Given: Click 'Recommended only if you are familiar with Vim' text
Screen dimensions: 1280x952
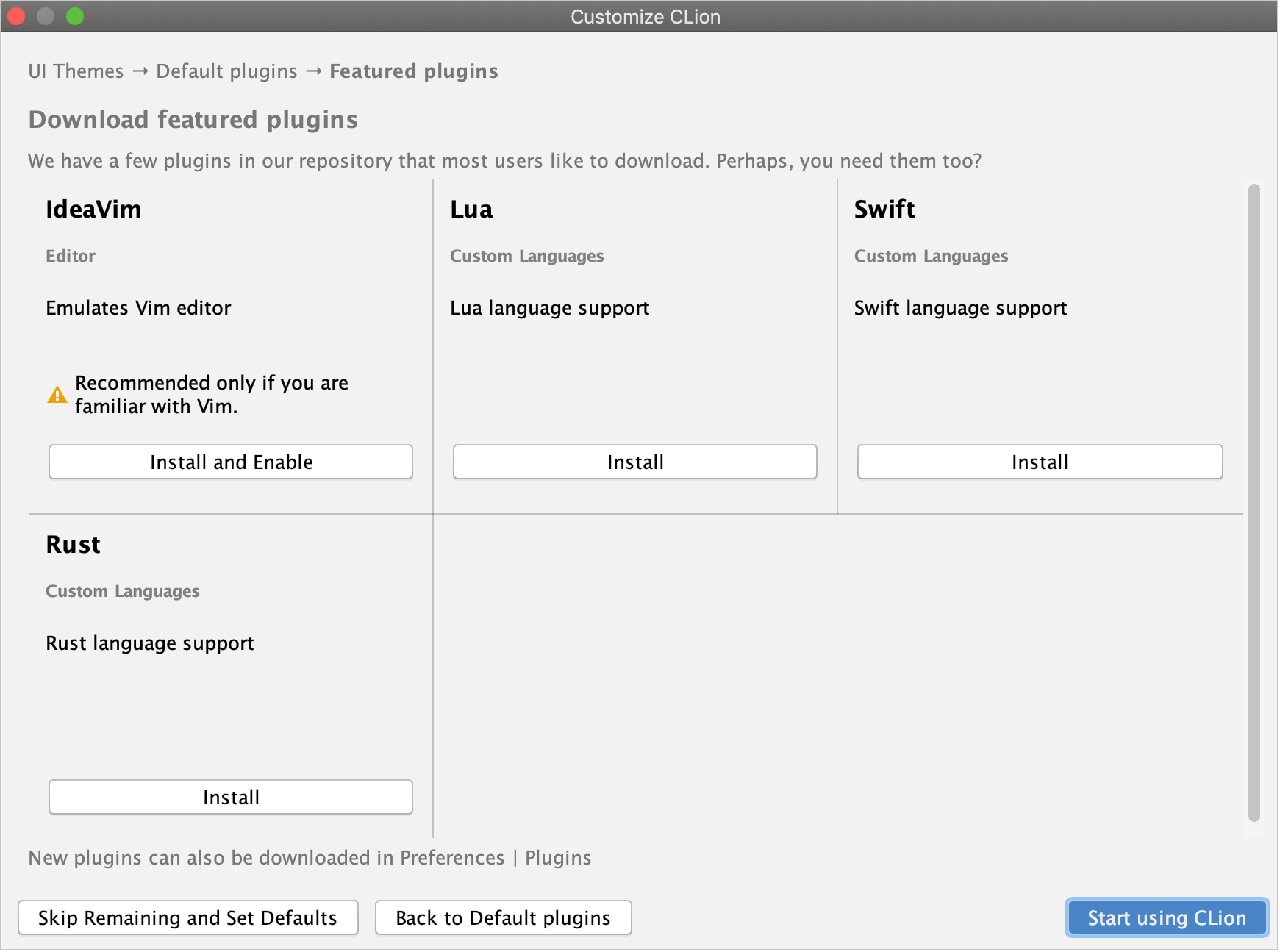Looking at the screenshot, I should click(212, 395).
